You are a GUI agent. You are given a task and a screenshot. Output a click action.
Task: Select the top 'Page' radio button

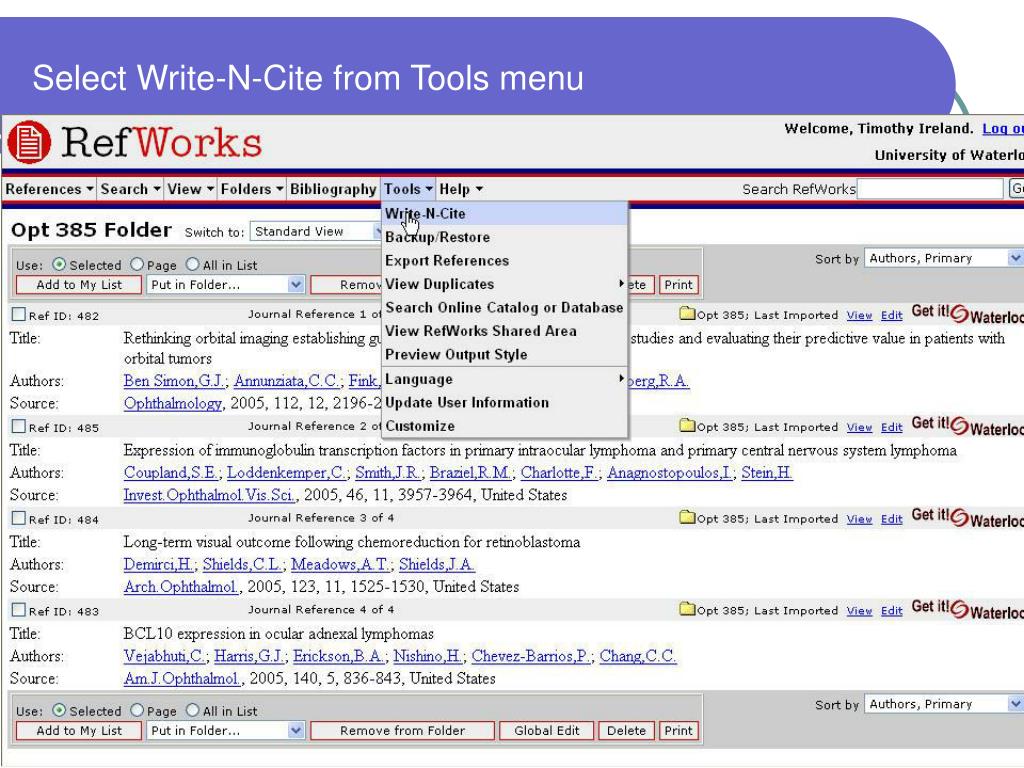pos(136,264)
